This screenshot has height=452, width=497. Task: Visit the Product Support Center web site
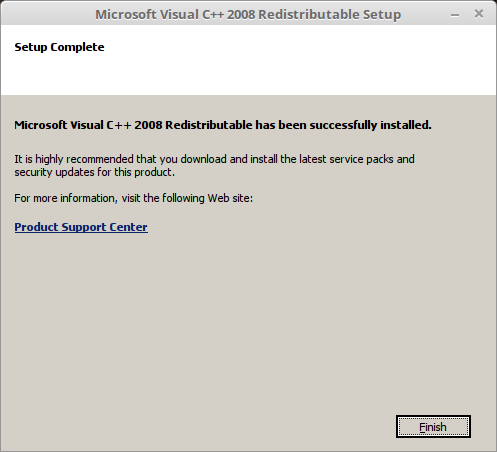pos(81,227)
